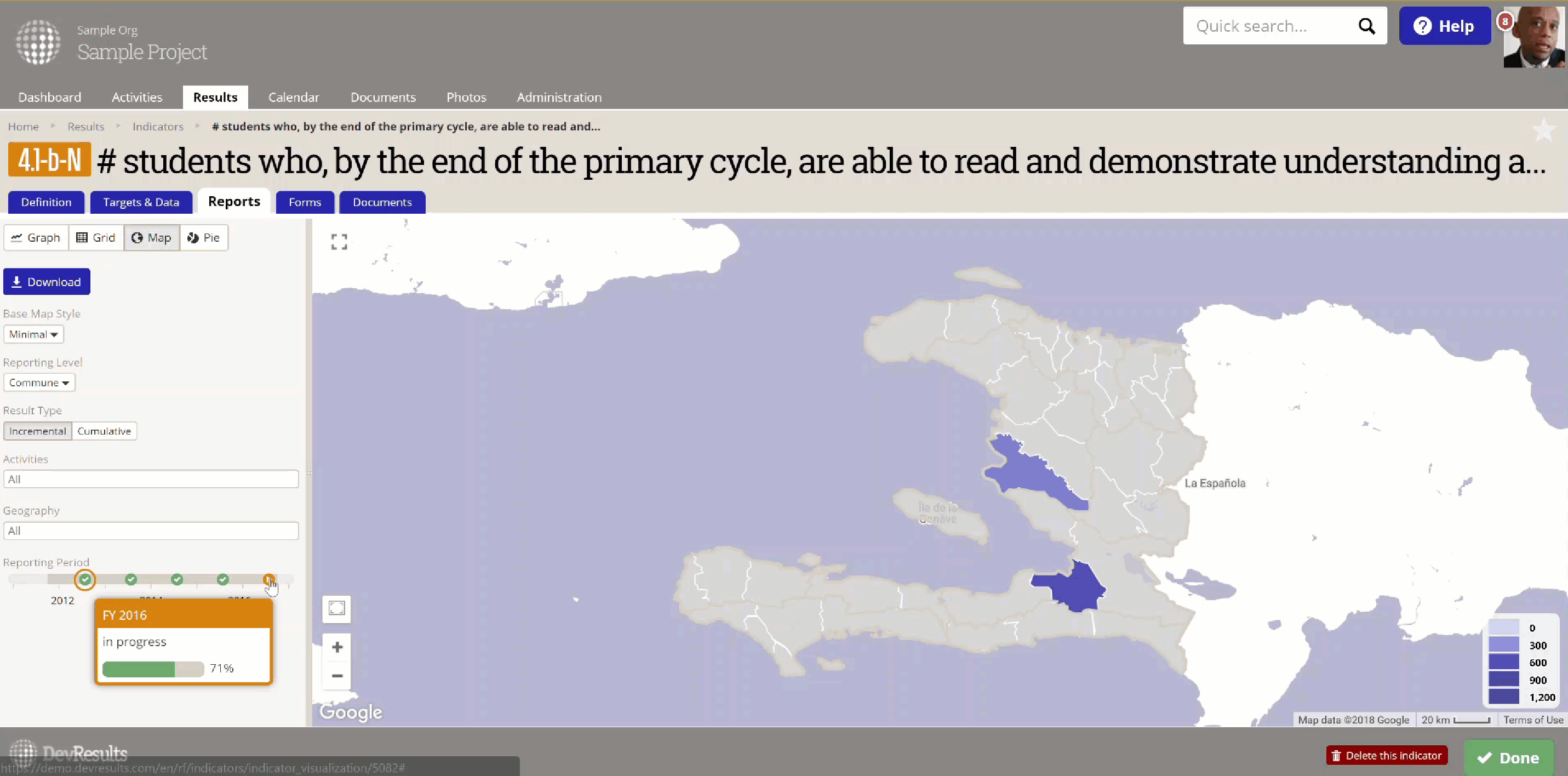Click the Download button
Viewport: 1568px width, 776px height.
tap(47, 282)
